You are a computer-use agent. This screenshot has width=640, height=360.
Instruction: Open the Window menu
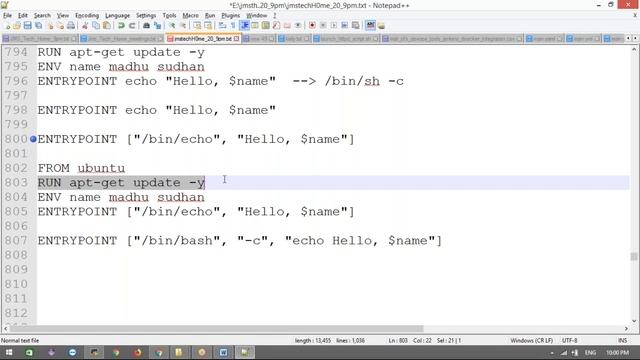256,16
